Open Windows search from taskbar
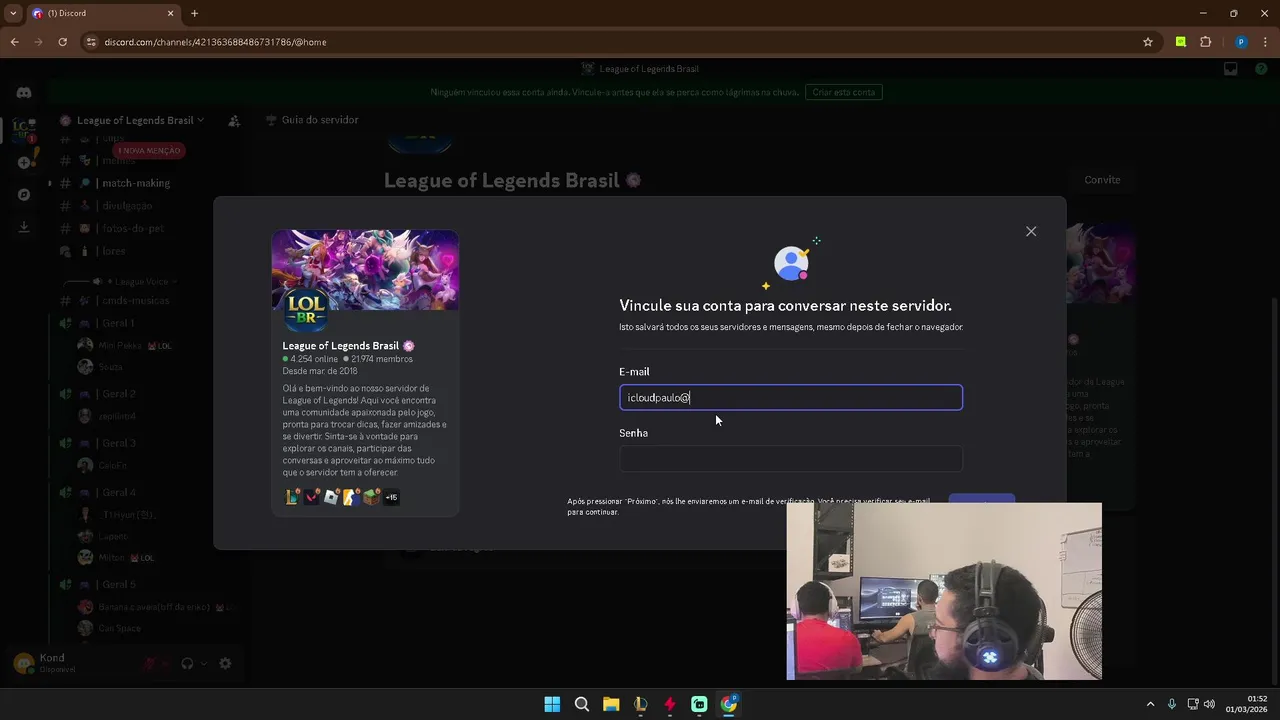Image resolution: width=1280 pixels, height=720 pixels. tap(582, 704)
